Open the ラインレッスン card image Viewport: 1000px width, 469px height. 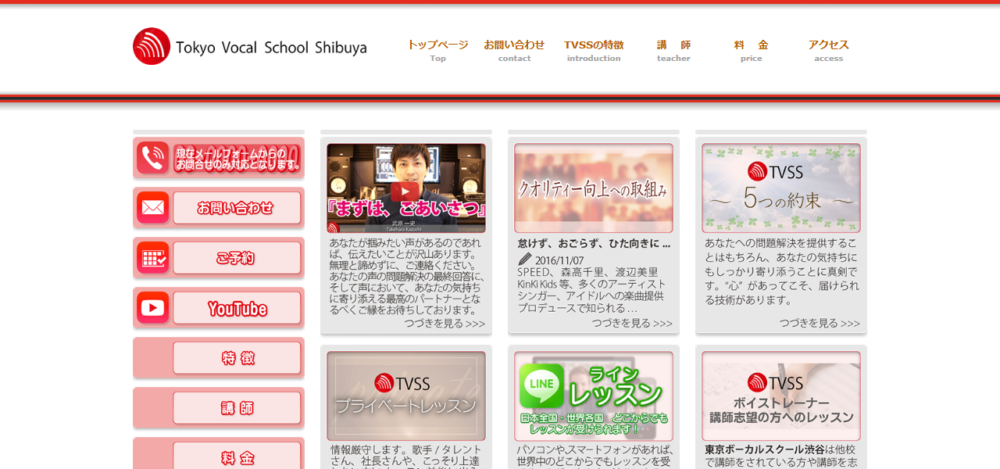coord(594,396)
